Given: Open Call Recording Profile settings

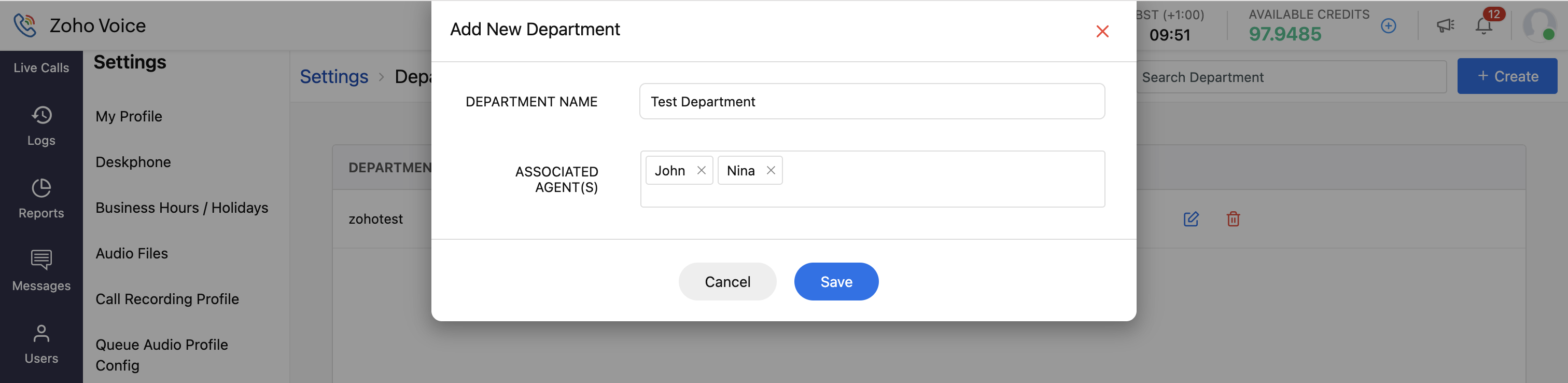Looking at the screenshot, I should (x=167, y=299).
